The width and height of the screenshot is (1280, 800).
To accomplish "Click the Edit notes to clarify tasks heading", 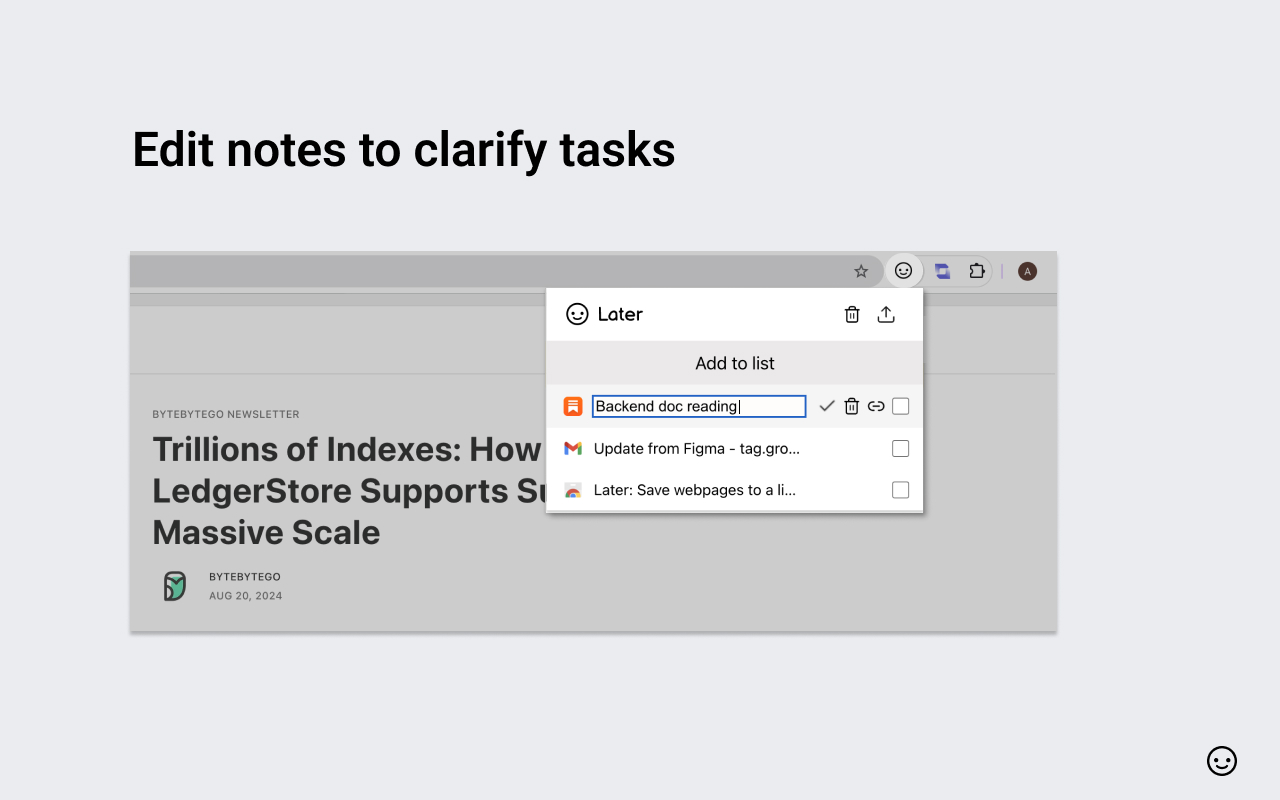I will click(x=404, y=150).
